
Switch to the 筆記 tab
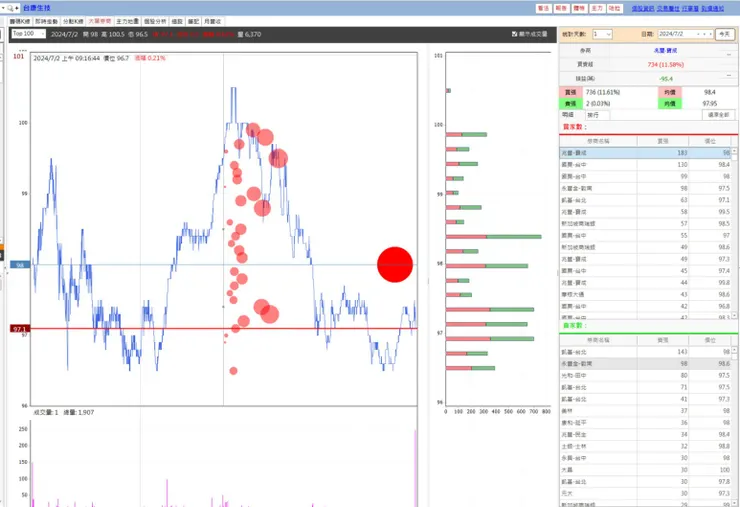[x=193, y=21]
